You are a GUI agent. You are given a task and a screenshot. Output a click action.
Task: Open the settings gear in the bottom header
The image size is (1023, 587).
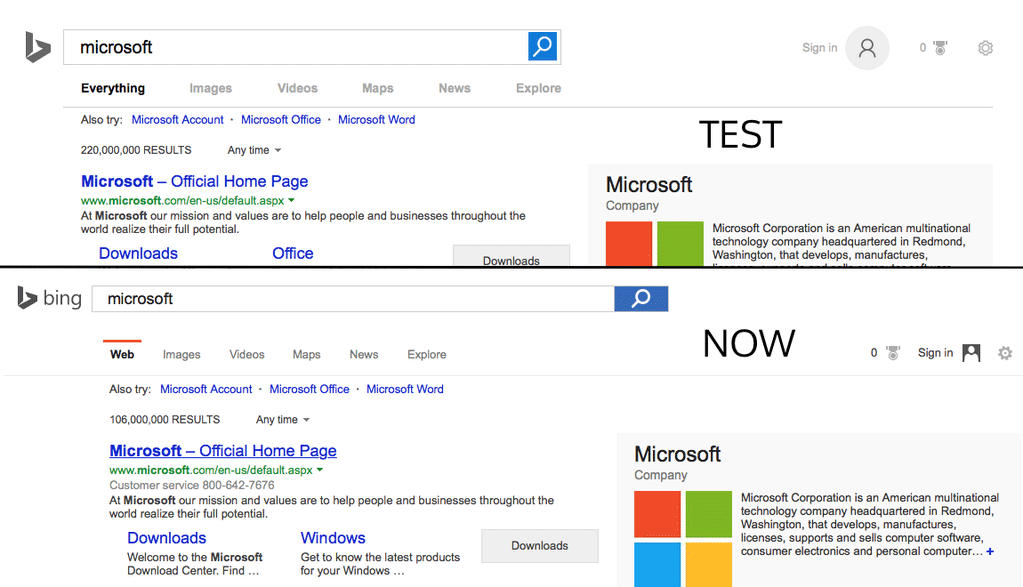click(x=1005, y=353)
